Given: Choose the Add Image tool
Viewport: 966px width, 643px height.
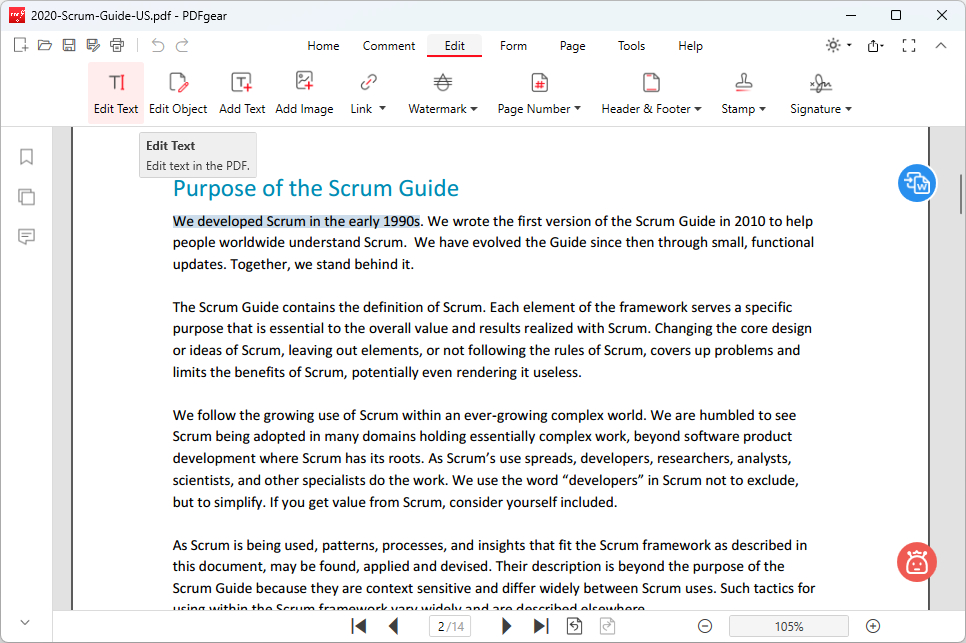Looking at the screenshot, I should click(304, 92).
